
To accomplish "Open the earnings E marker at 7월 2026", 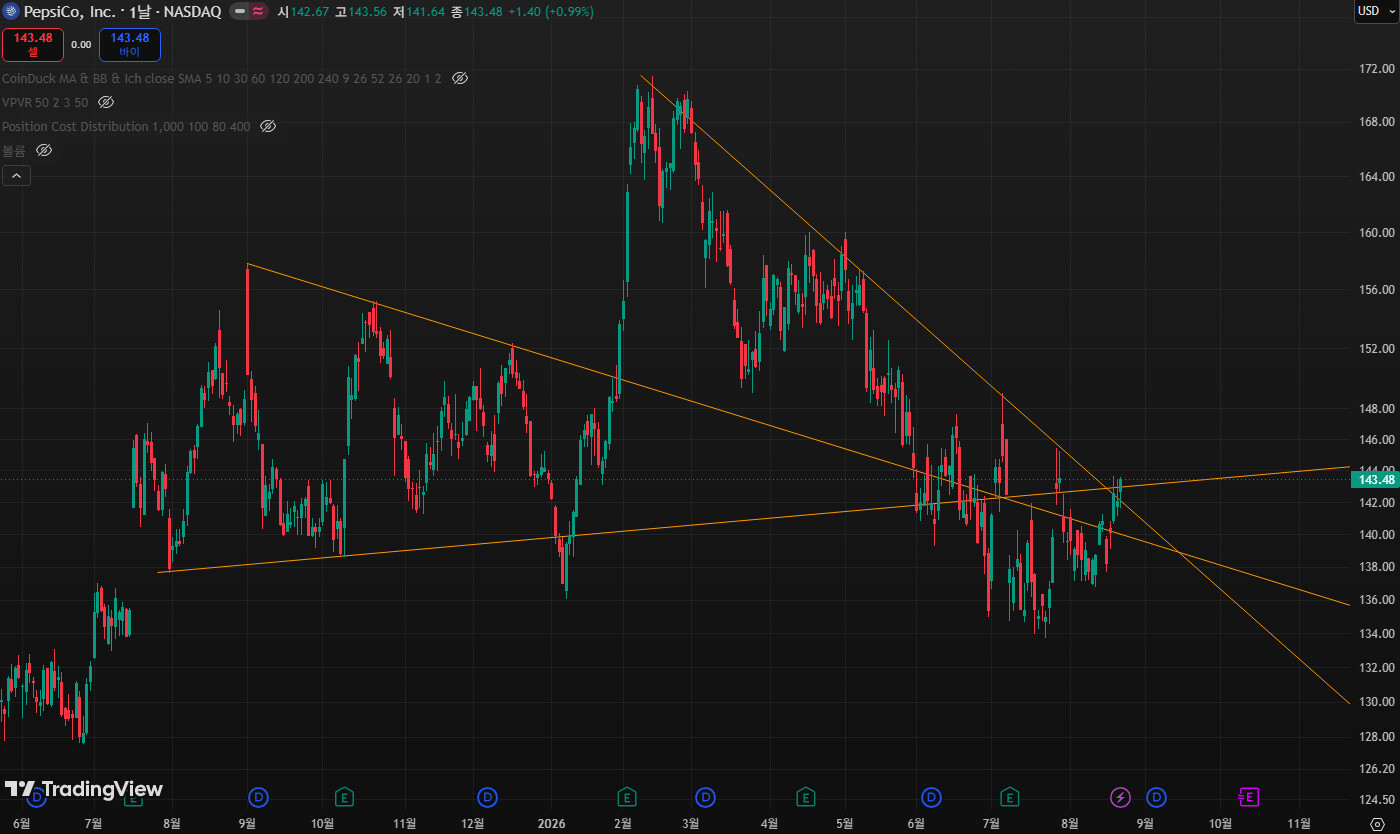I will [x=1010, y=797].
